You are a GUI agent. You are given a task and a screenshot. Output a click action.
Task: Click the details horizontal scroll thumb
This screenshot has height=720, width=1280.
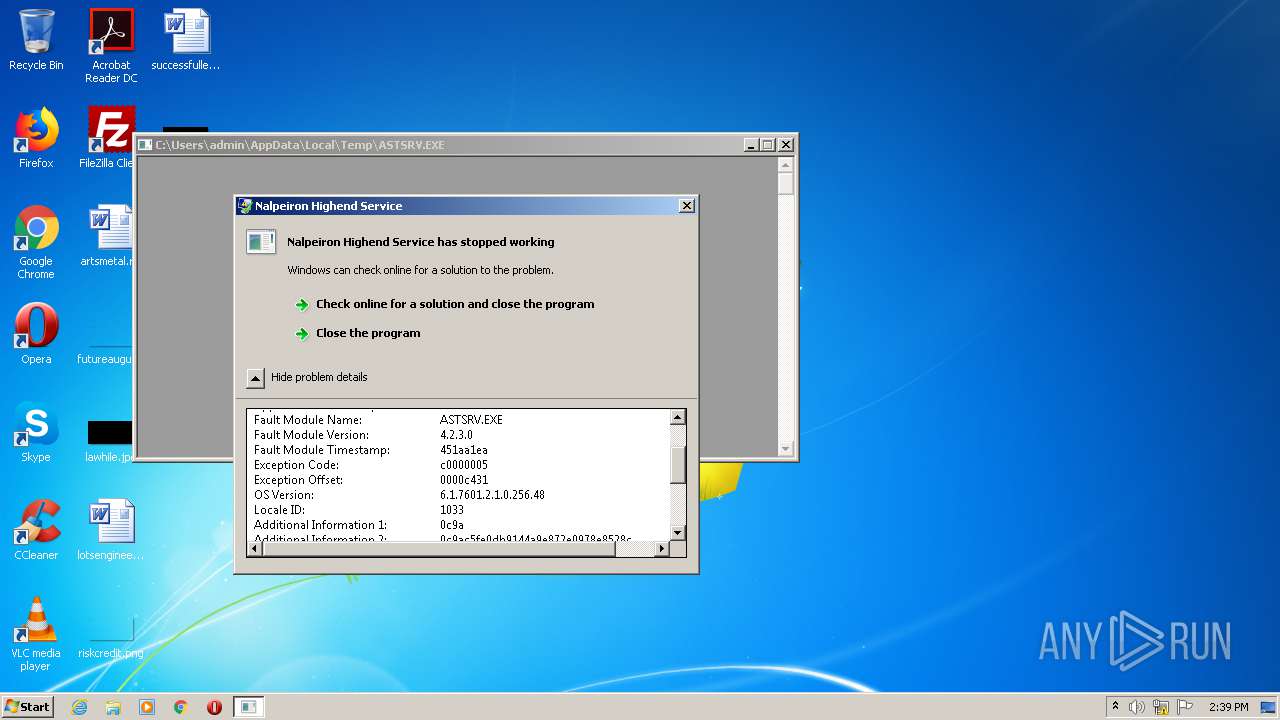[x=439, y=549]
